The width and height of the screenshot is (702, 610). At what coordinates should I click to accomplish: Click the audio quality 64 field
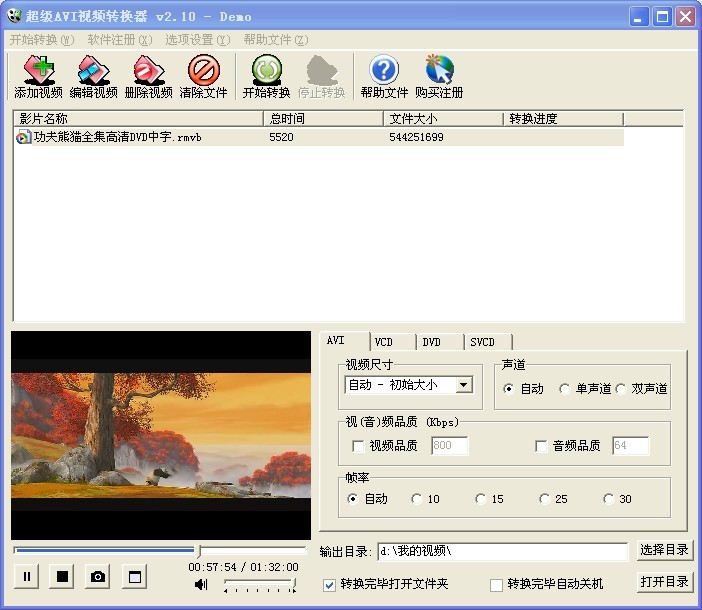(x=630, y=446)
